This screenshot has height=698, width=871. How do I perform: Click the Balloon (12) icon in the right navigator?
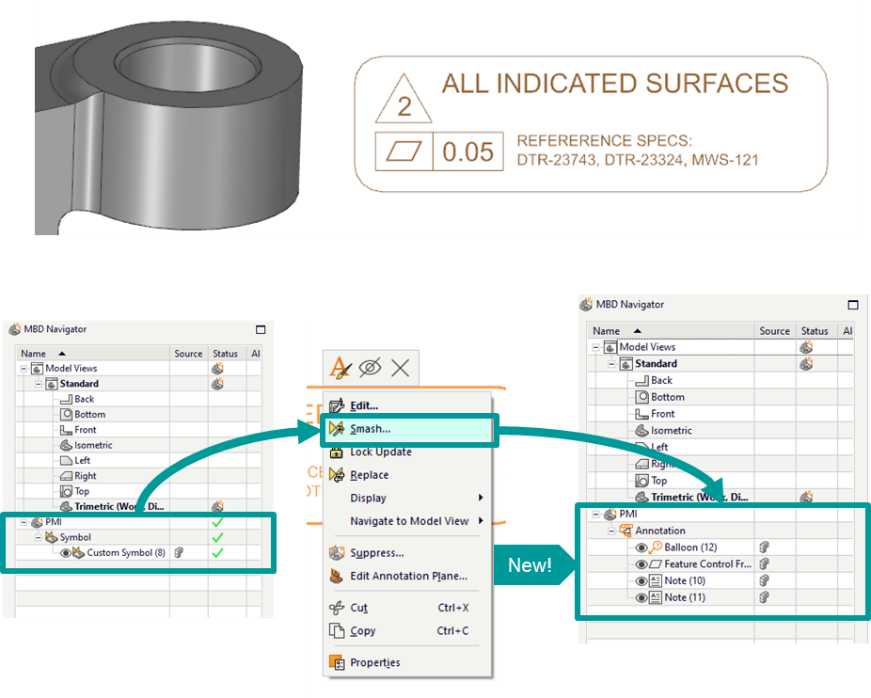pos(655,547)
